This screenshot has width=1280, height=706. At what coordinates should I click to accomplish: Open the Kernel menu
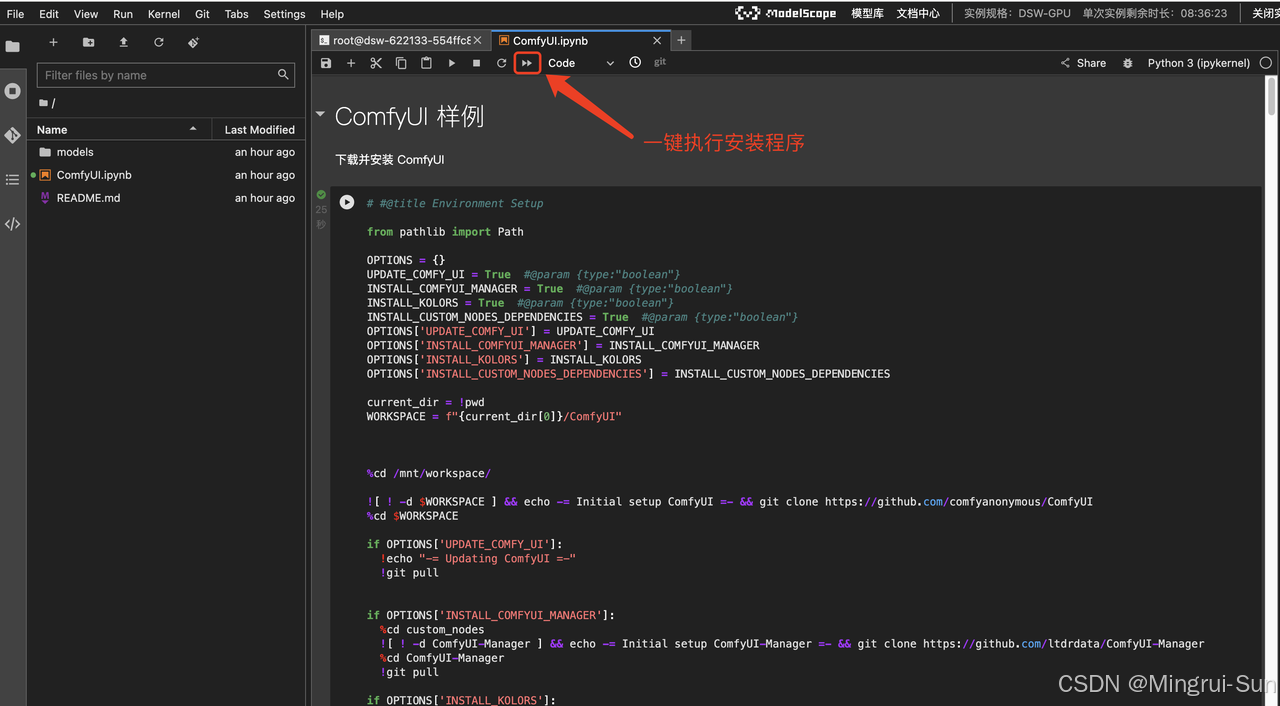[164, 14]
